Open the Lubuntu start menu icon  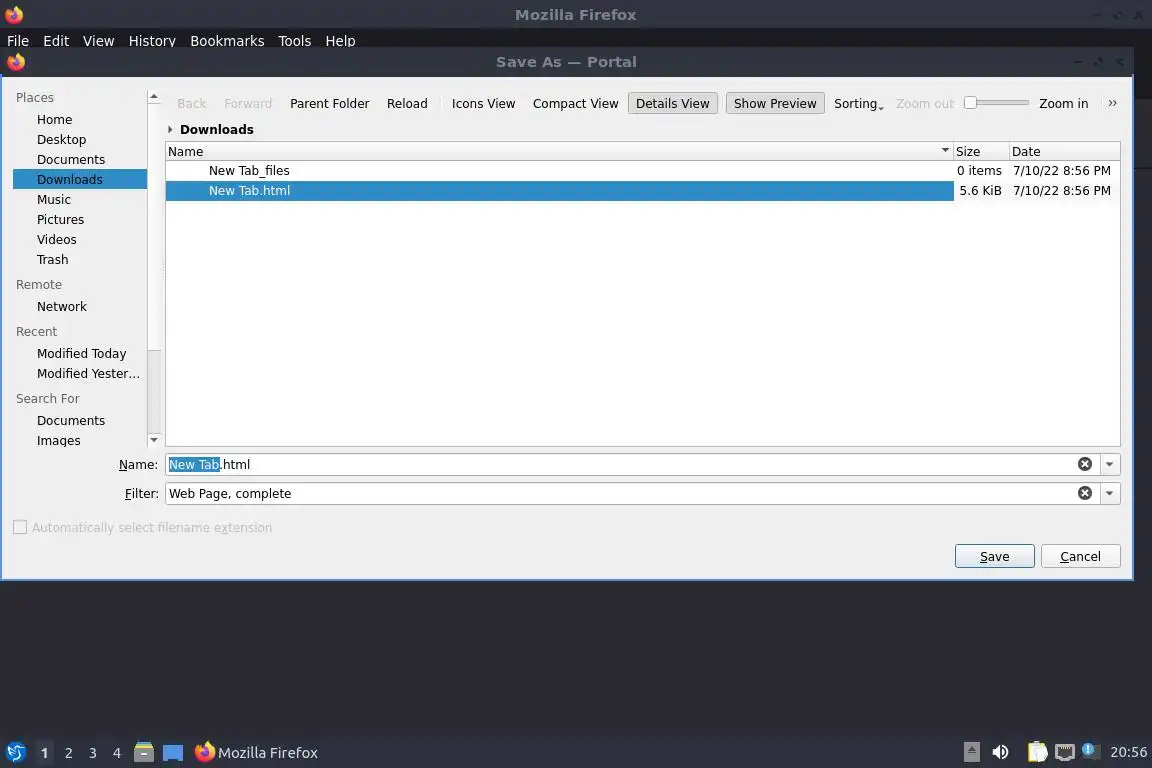(x=15, y=752)
